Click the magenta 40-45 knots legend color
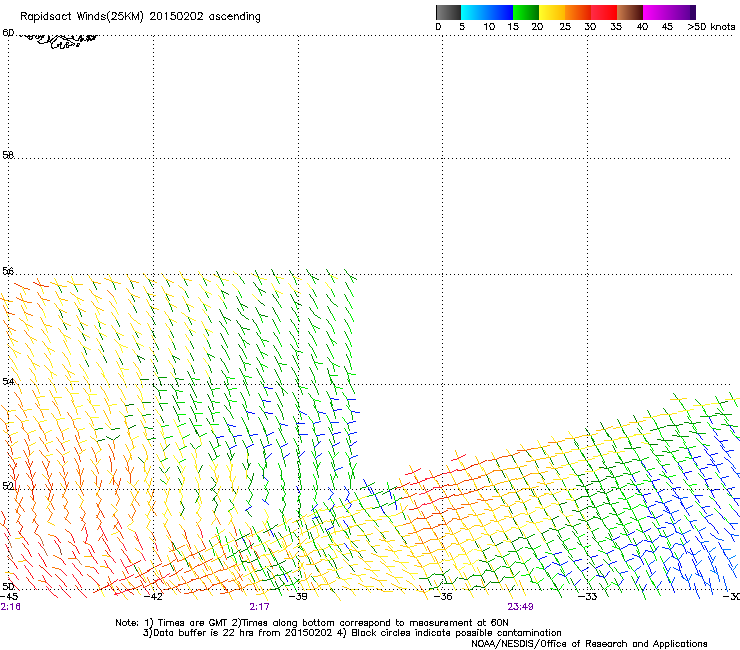The image size is (740, 650). coord(656,12)
